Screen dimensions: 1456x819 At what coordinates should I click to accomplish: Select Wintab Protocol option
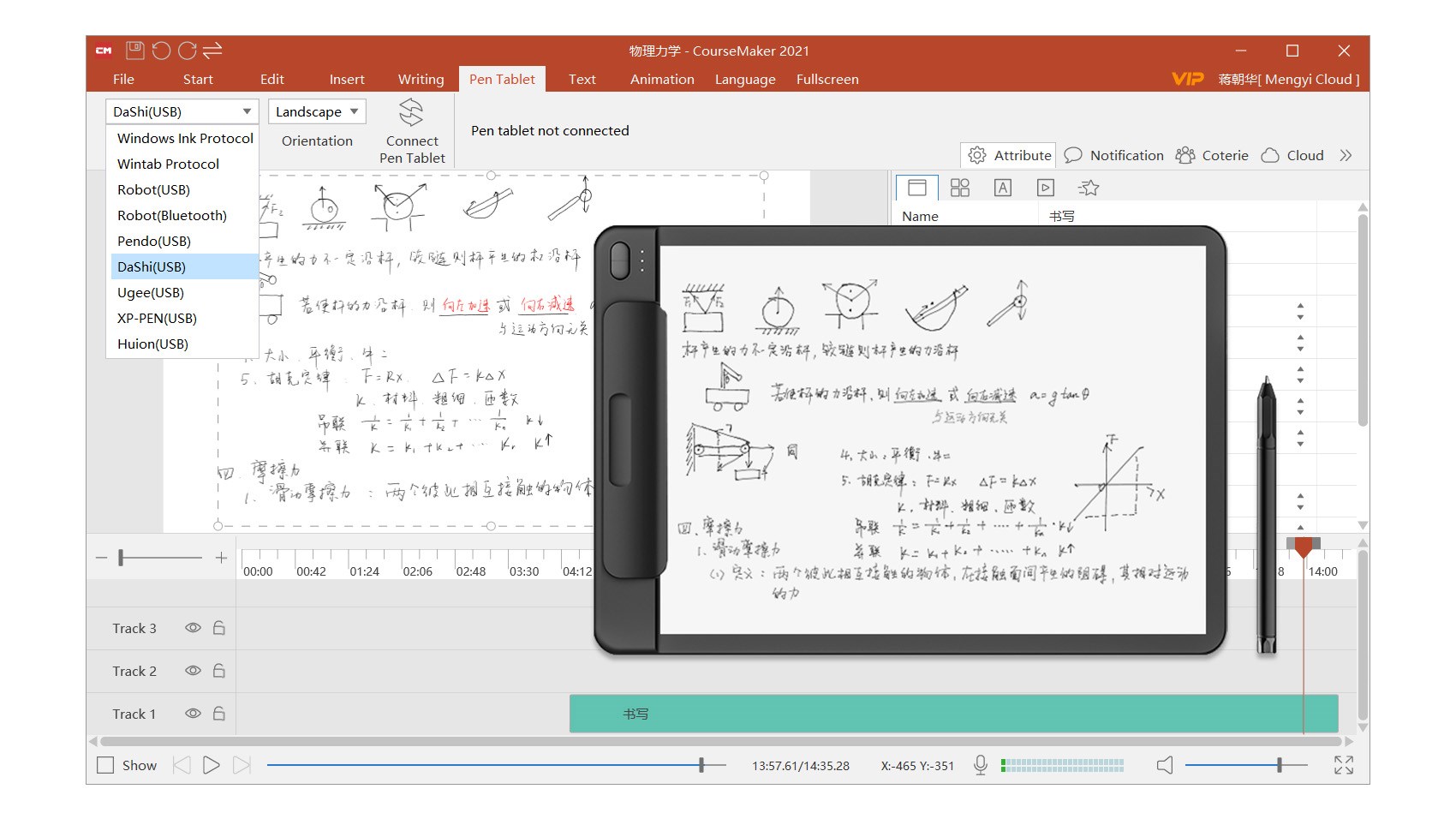(185, 164)
